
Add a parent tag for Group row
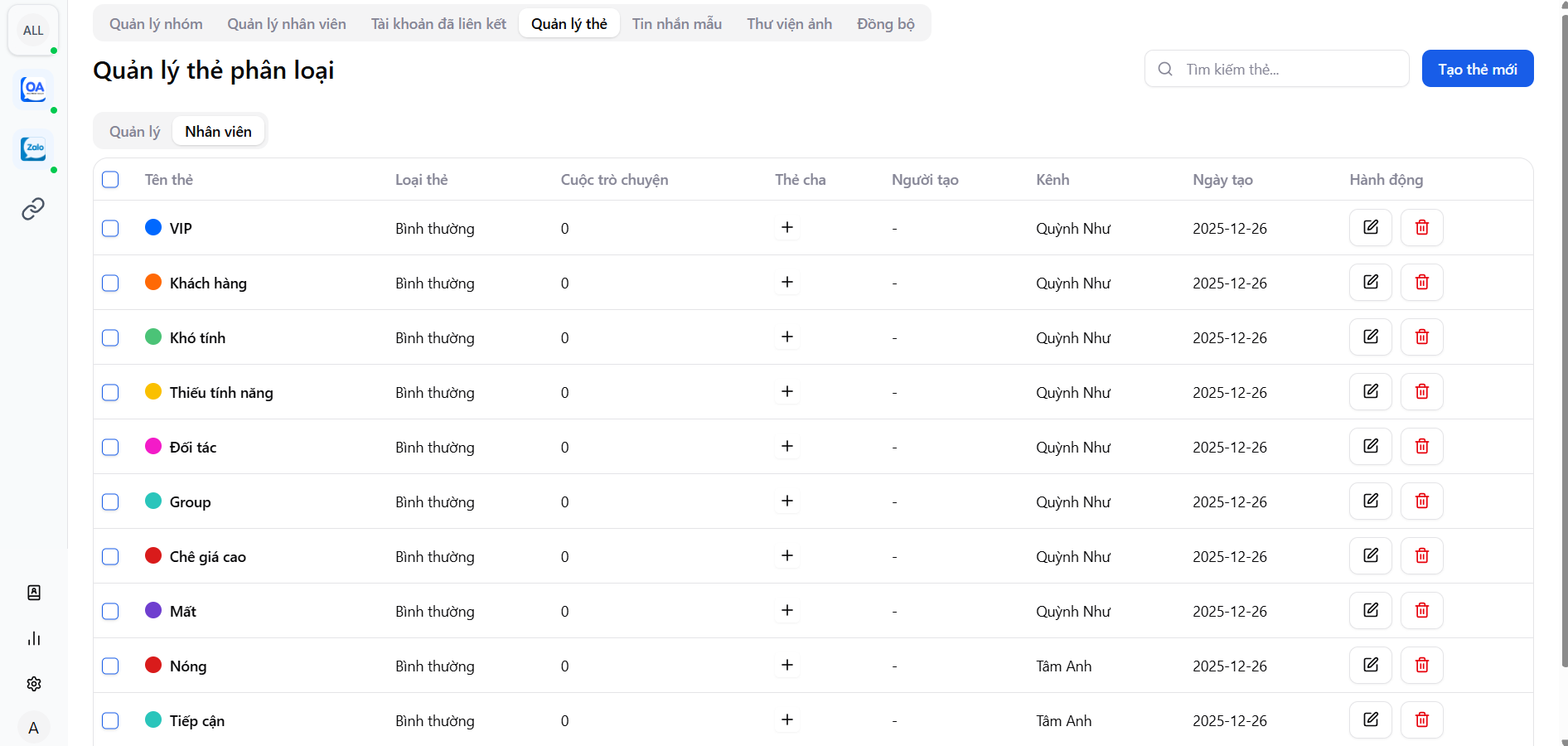point(787,501)
